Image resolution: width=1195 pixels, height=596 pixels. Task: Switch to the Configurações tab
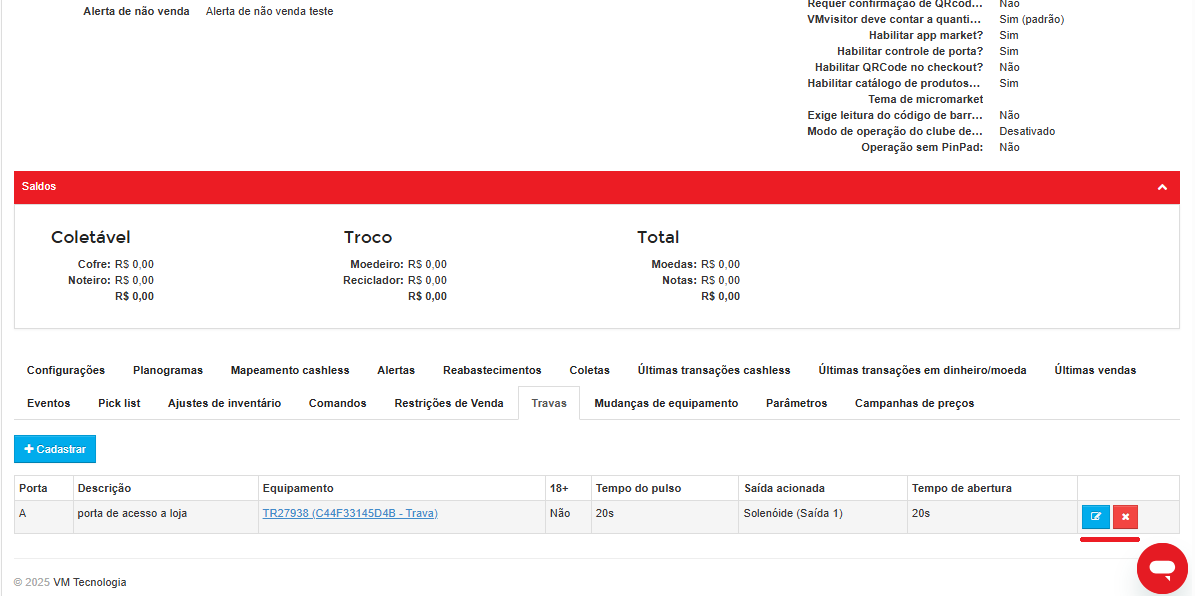(66, 370)
